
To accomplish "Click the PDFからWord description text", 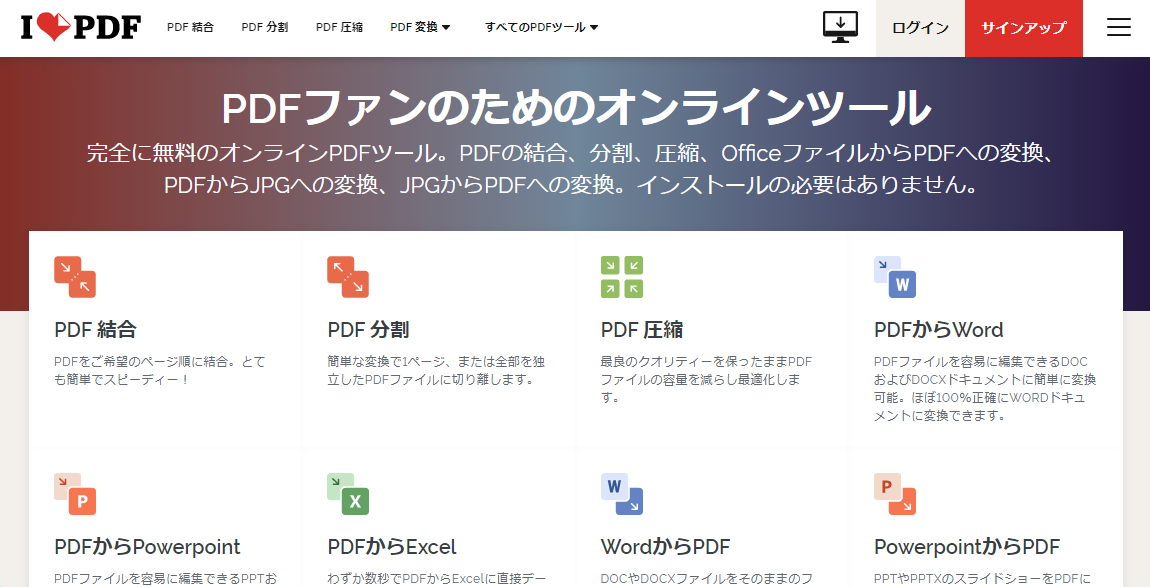I will tap(985, 388).
